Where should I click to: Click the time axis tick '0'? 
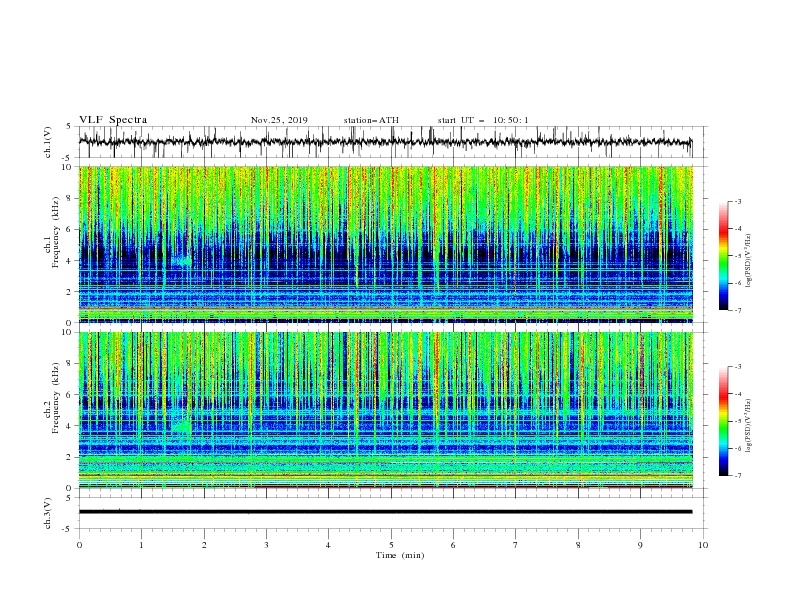coord(79,545)
